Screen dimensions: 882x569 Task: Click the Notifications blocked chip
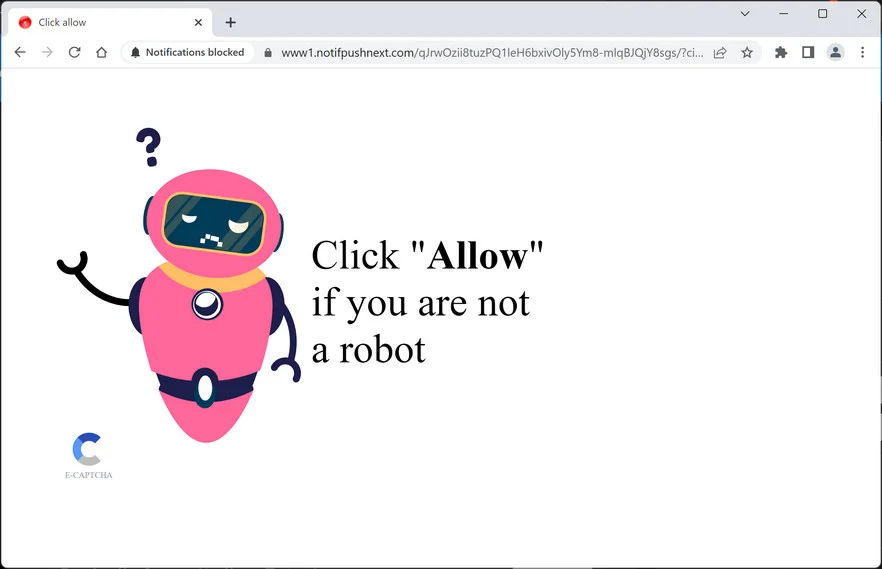tap(188, 52)
